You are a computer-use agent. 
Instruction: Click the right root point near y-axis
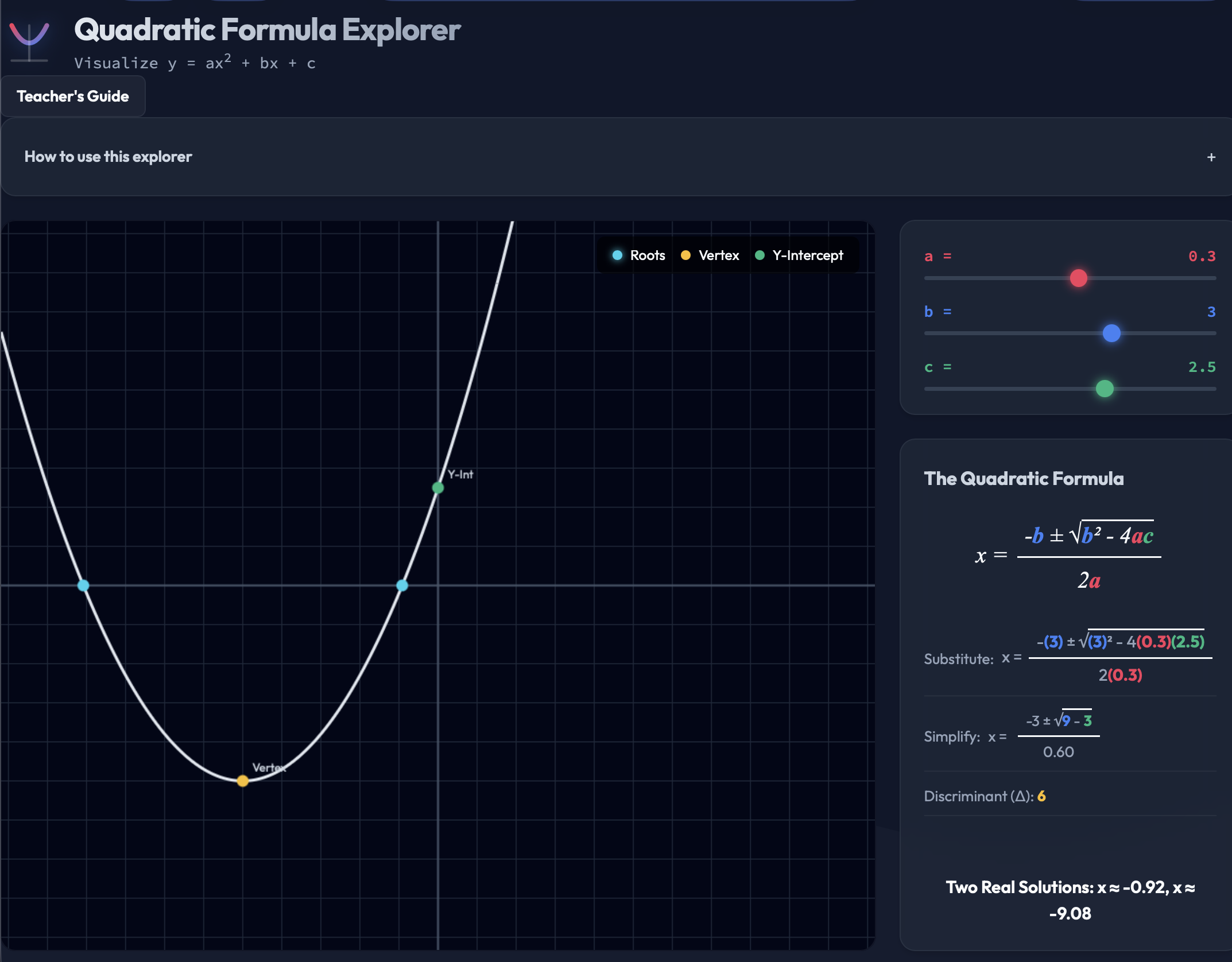pos(402,585)
